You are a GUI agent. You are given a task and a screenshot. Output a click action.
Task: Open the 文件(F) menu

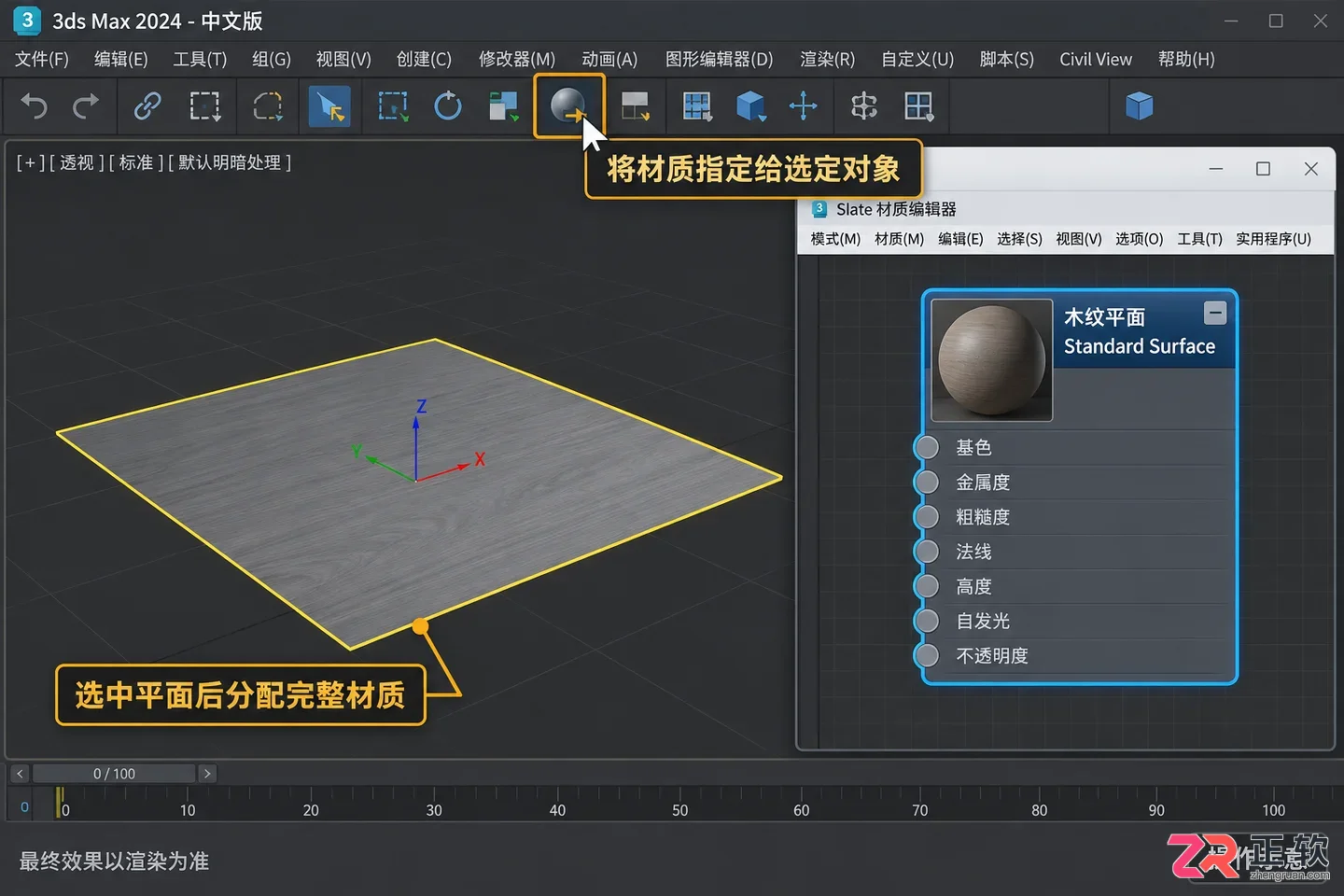[x=42, y=60]
